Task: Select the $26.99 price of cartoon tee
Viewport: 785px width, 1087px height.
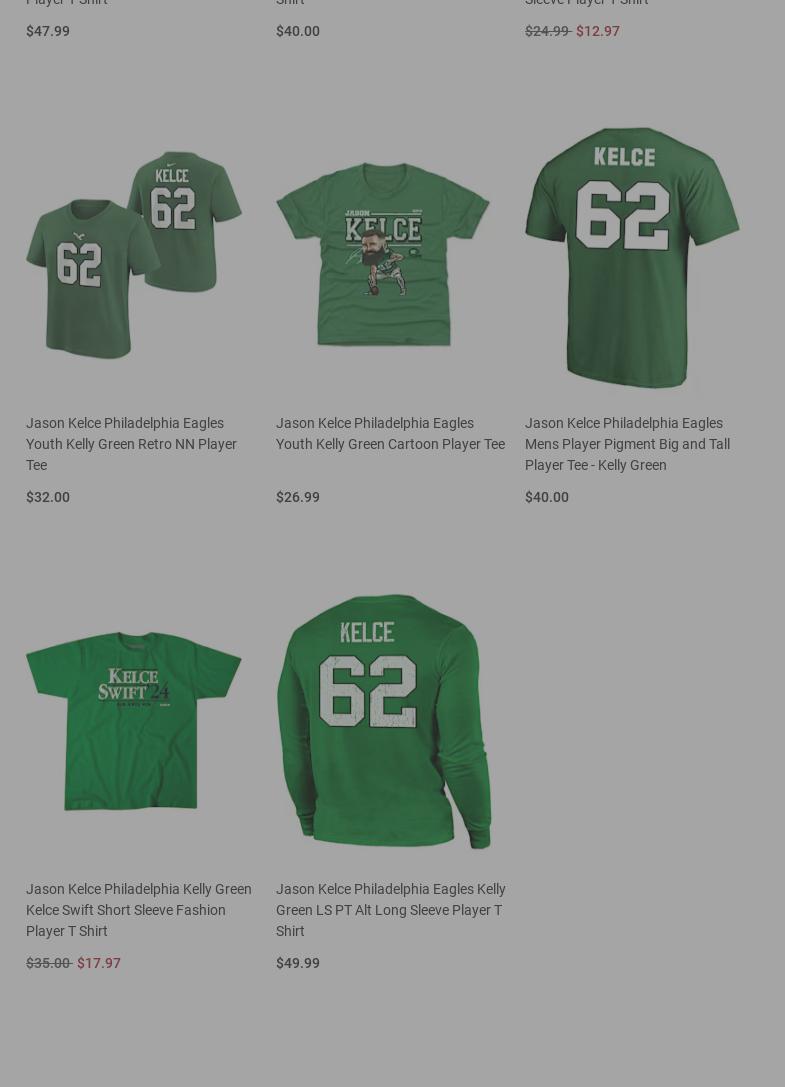Action: point(297,497)
